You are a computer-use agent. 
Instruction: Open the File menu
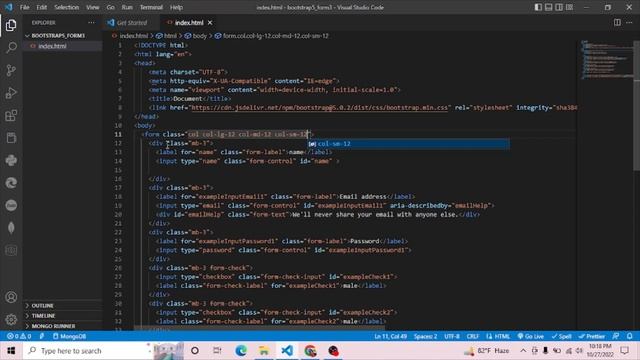(x=24, y=7)
